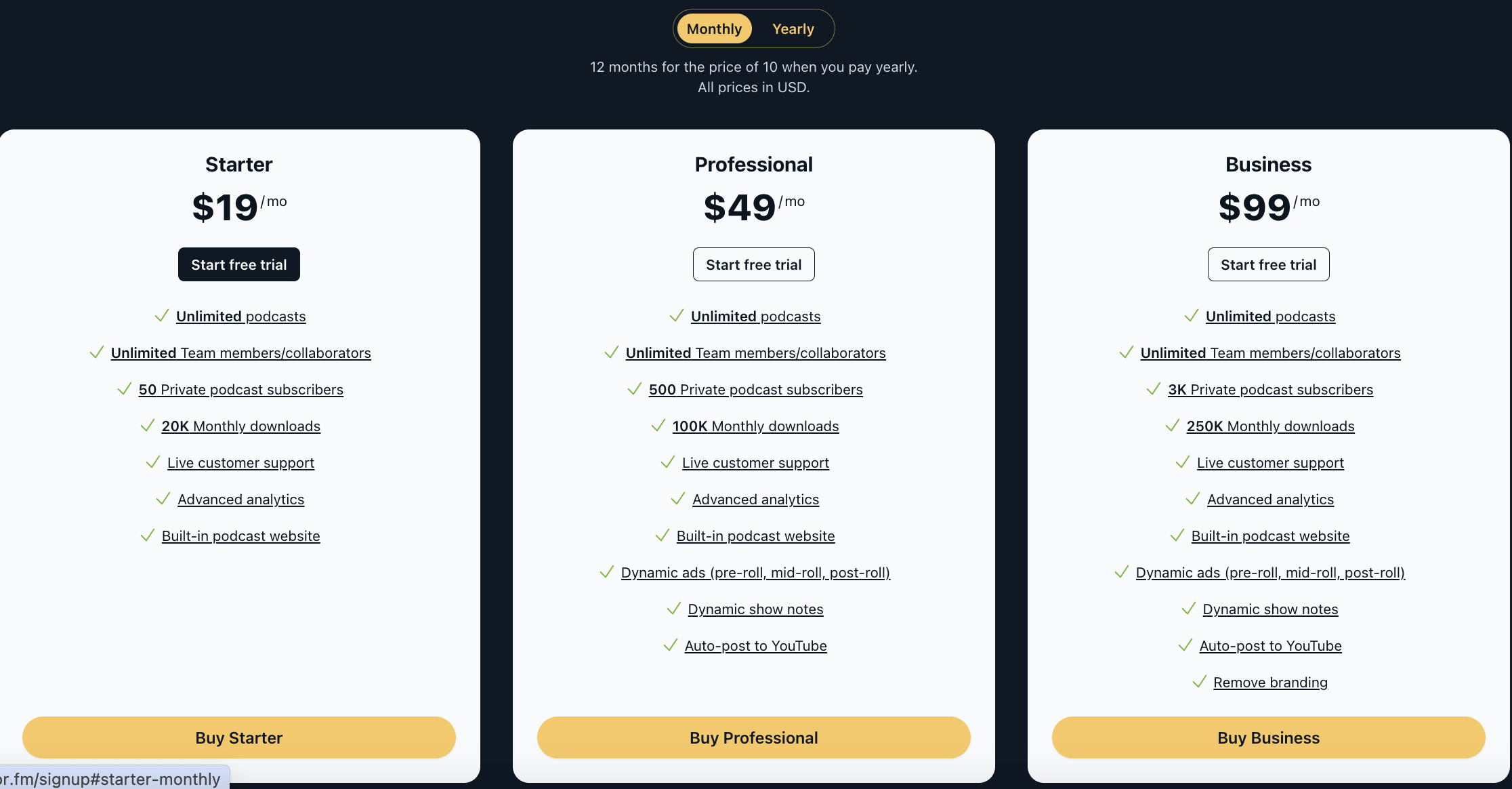
Task: Select the Monthly billing option
Action: tap(714, 29)
